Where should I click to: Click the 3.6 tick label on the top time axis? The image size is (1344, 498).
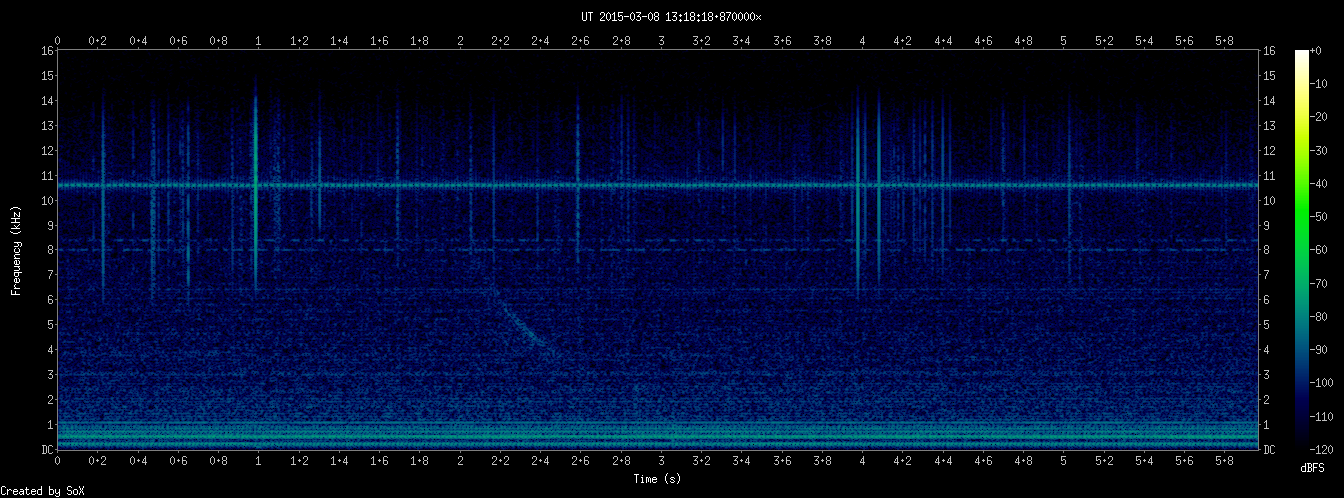click(782, 41)
